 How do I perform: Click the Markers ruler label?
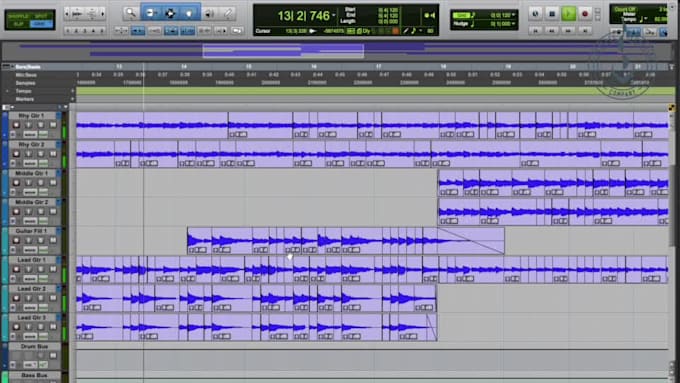25,99
